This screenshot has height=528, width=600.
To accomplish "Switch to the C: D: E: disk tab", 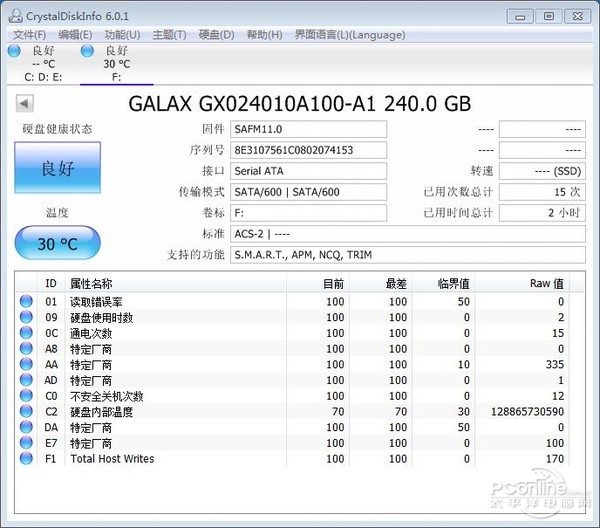I will click(x=43, y=64).
